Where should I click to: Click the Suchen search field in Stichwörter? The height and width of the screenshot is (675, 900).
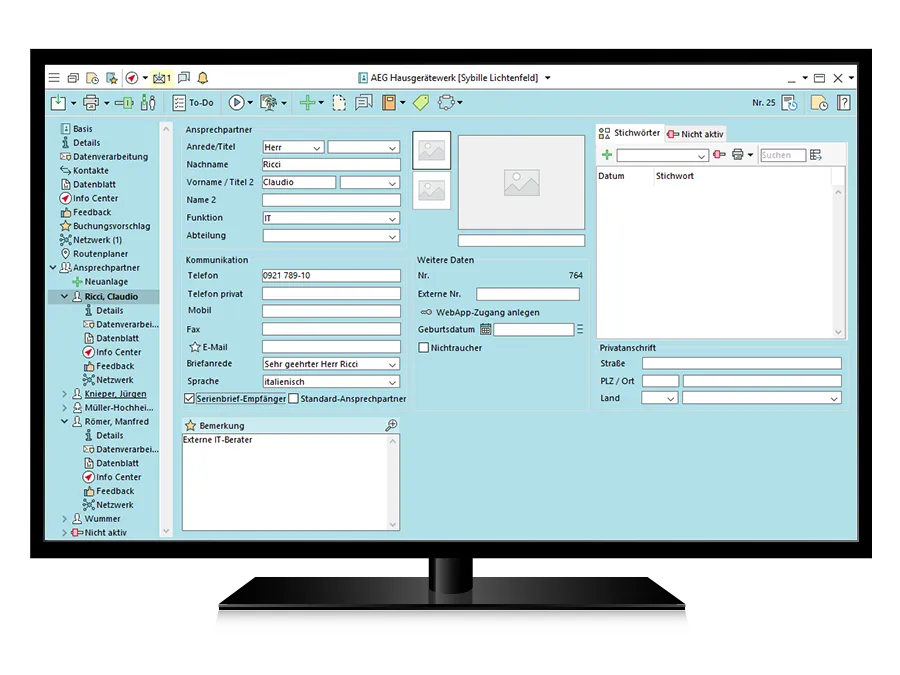click(782, 155)
